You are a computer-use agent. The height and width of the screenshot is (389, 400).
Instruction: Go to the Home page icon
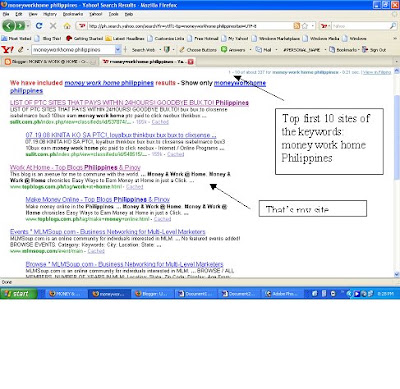67,26
